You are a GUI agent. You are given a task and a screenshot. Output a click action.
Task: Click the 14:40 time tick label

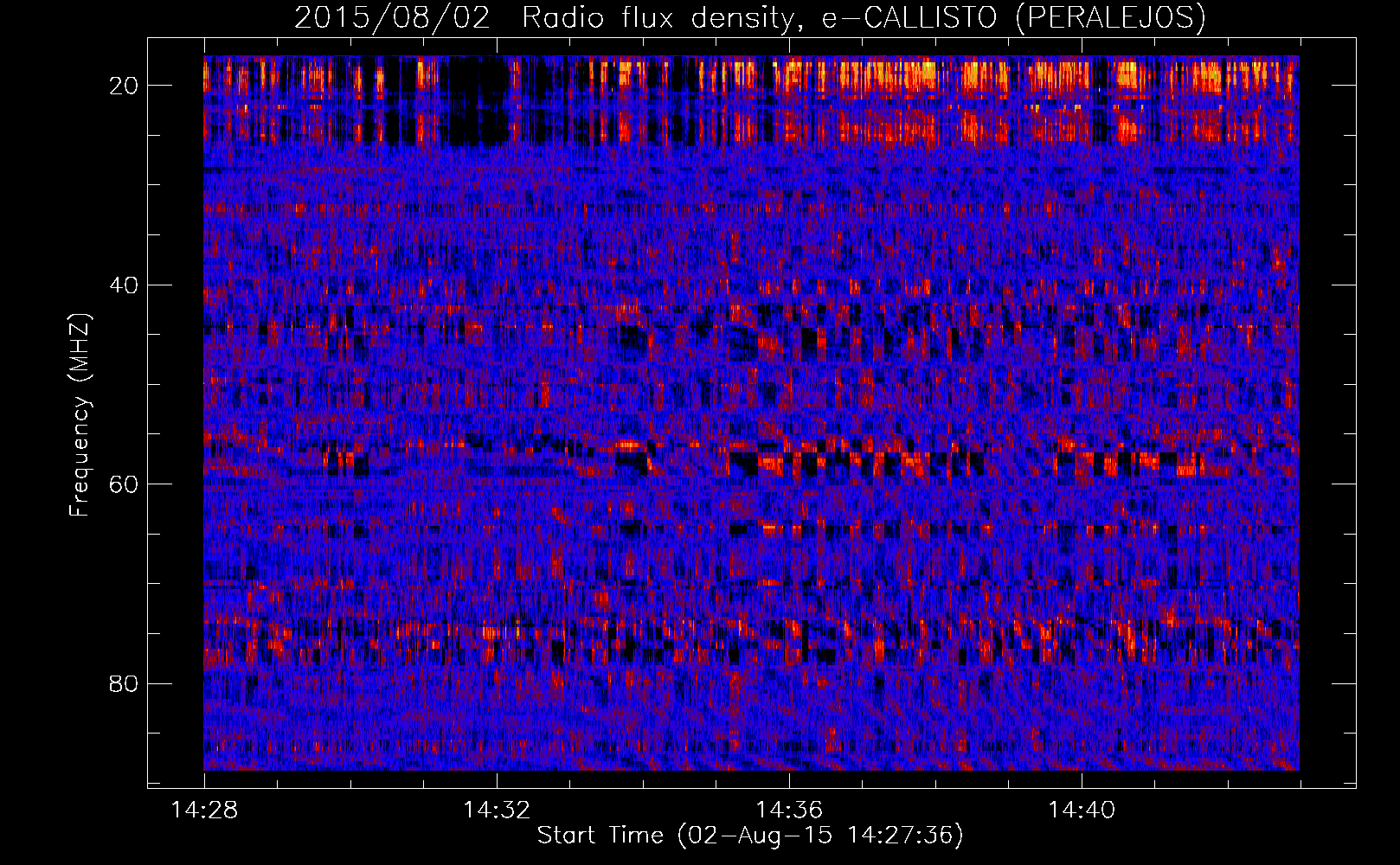click(x=1082, y=810)
